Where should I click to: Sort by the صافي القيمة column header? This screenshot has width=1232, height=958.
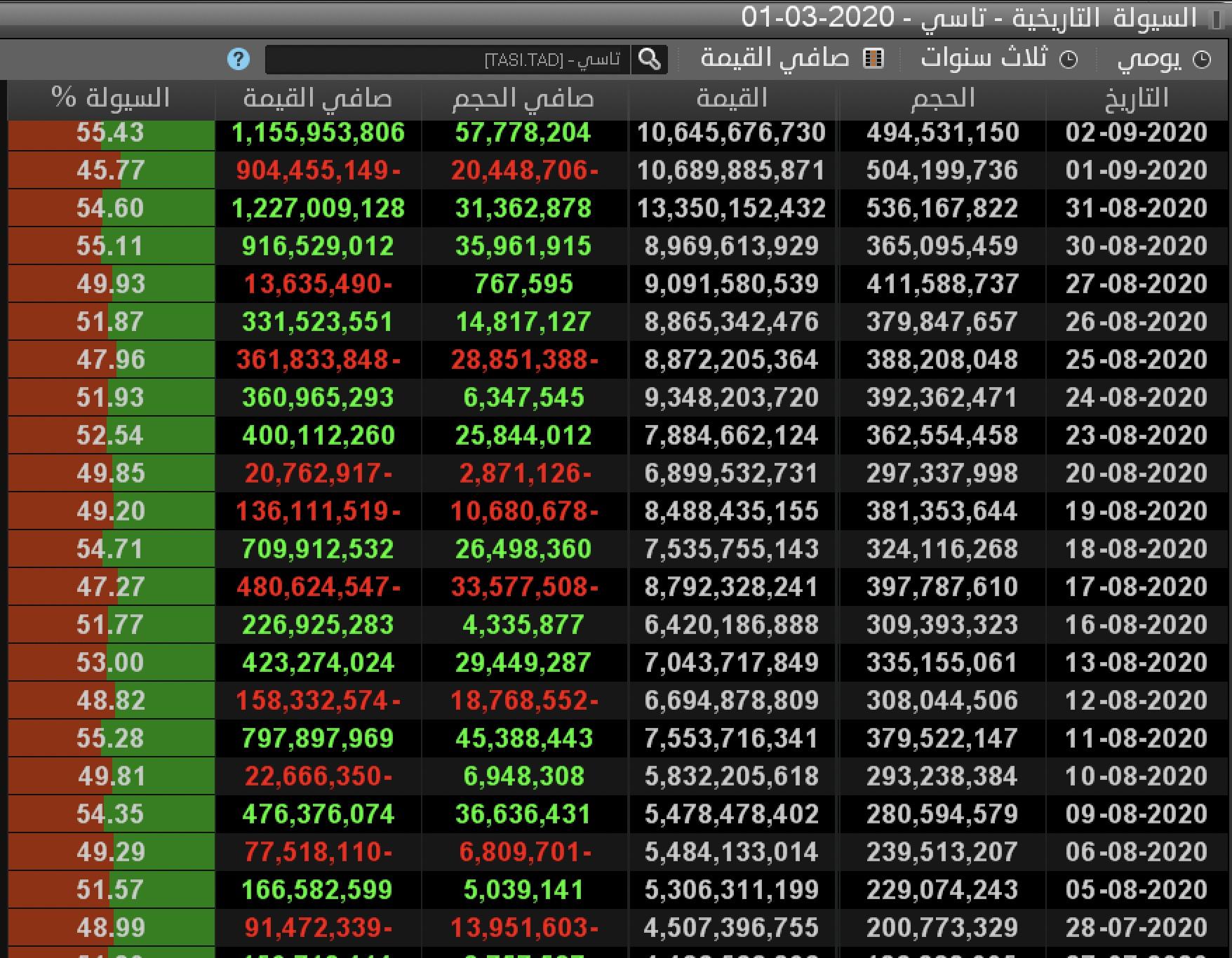pyautogui.click(x=317, y=98)
